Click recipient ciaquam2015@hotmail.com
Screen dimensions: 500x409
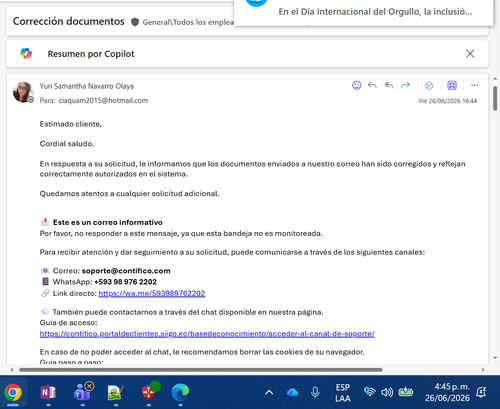coord(103,101)
